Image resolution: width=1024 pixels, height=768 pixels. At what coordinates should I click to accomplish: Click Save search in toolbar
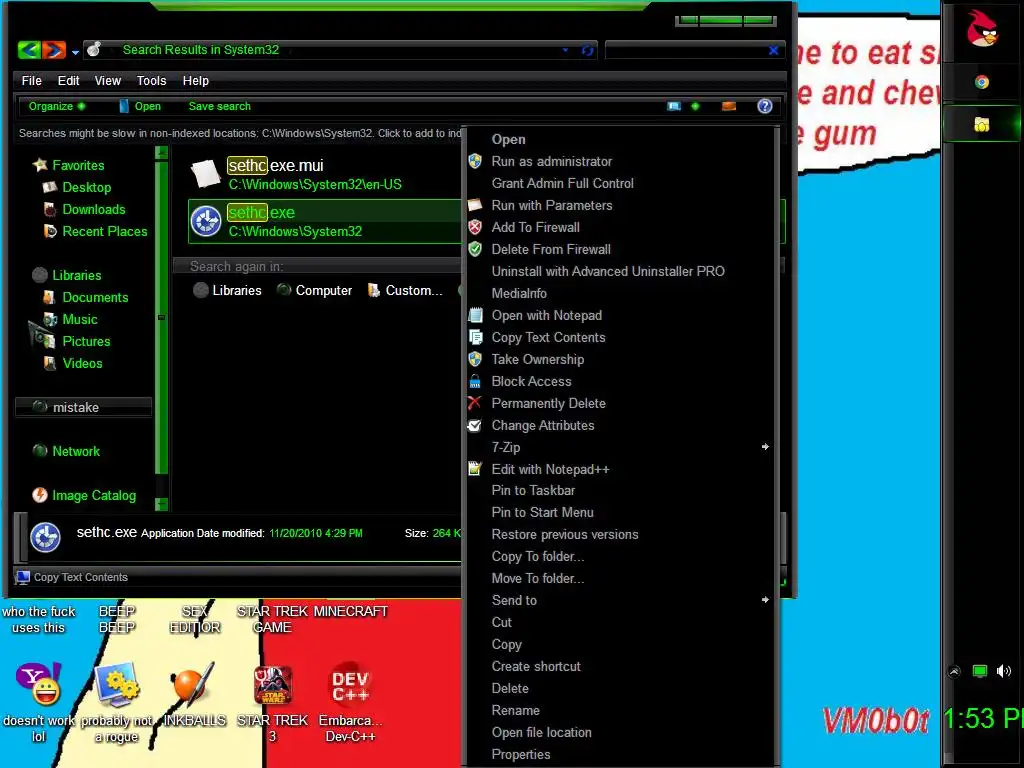(219, 106)
